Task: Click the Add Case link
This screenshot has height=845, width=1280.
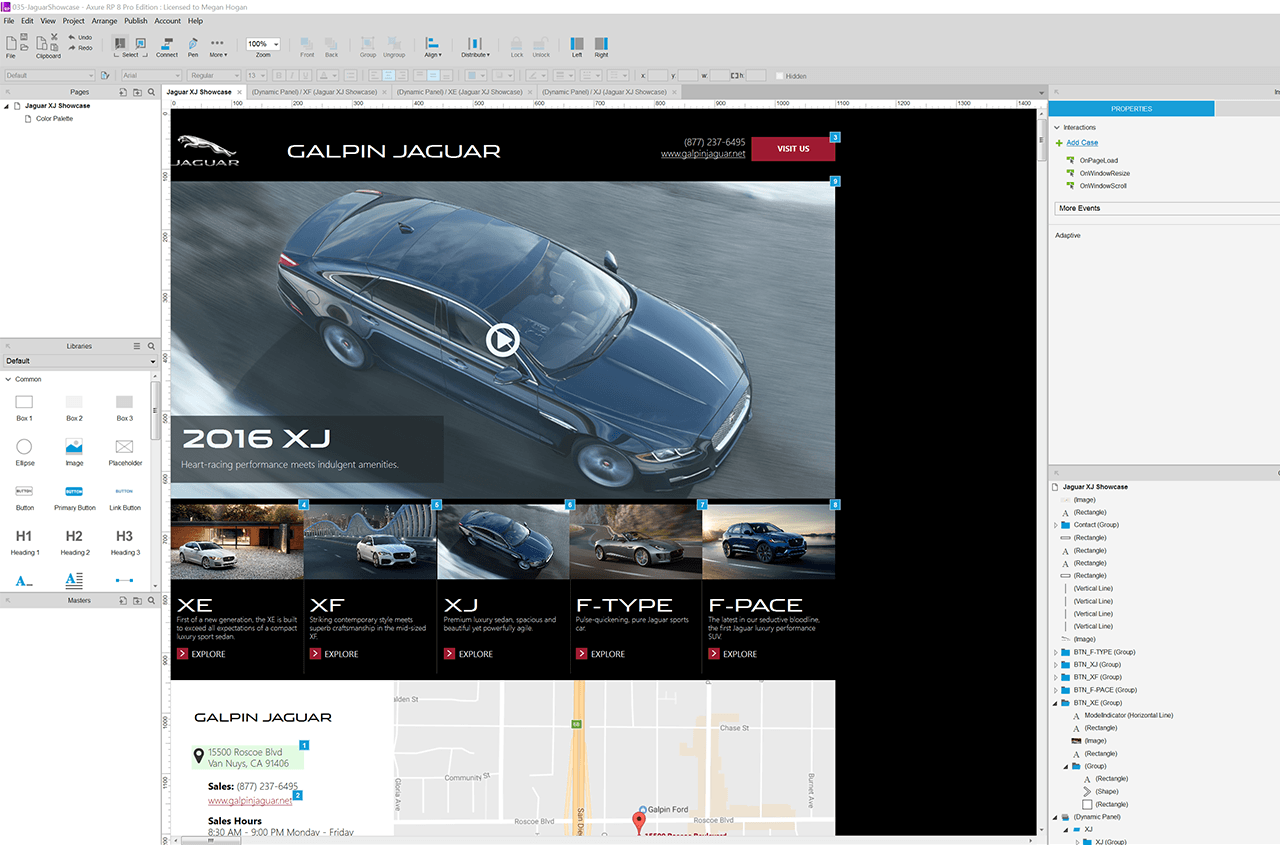Action: click(1082, 143)
